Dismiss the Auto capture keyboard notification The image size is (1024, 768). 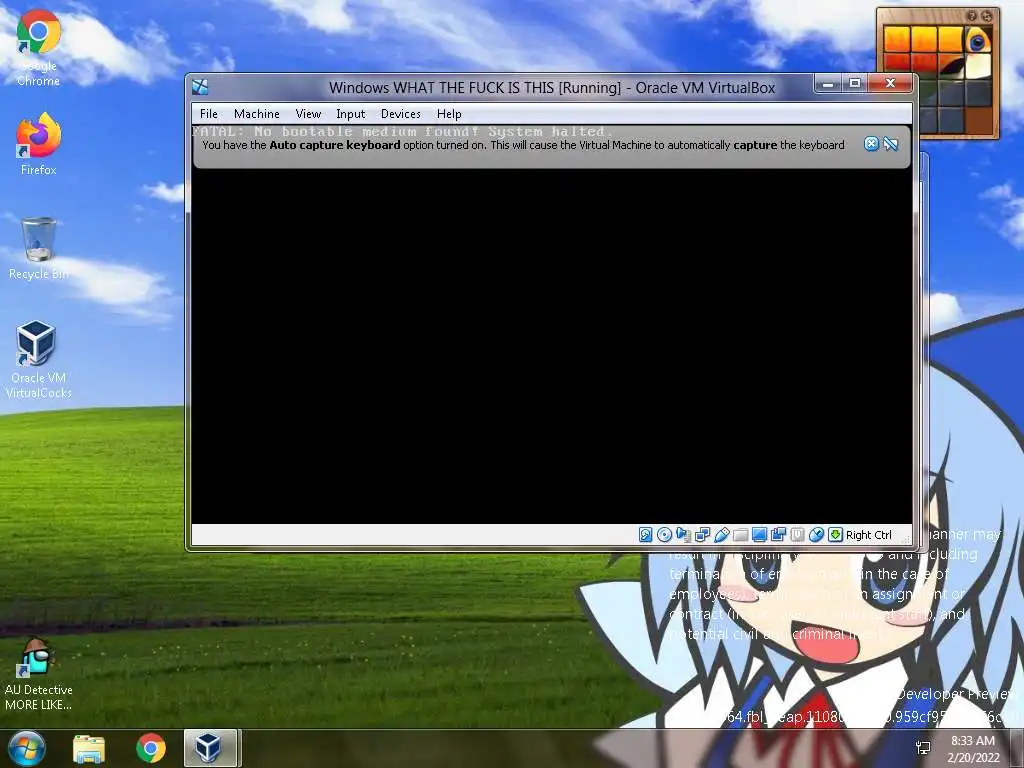[871, 144]
